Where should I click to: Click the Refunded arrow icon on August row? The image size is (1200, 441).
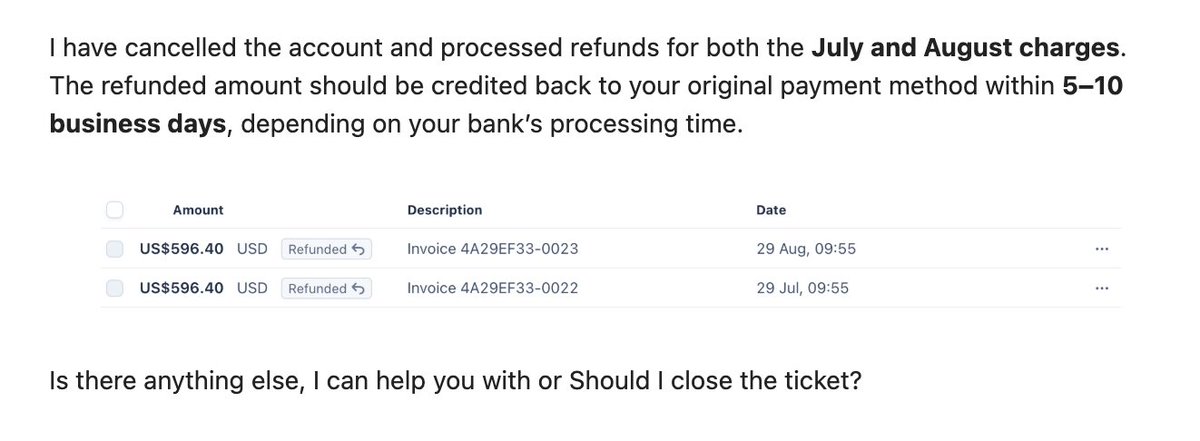[358, 249]
